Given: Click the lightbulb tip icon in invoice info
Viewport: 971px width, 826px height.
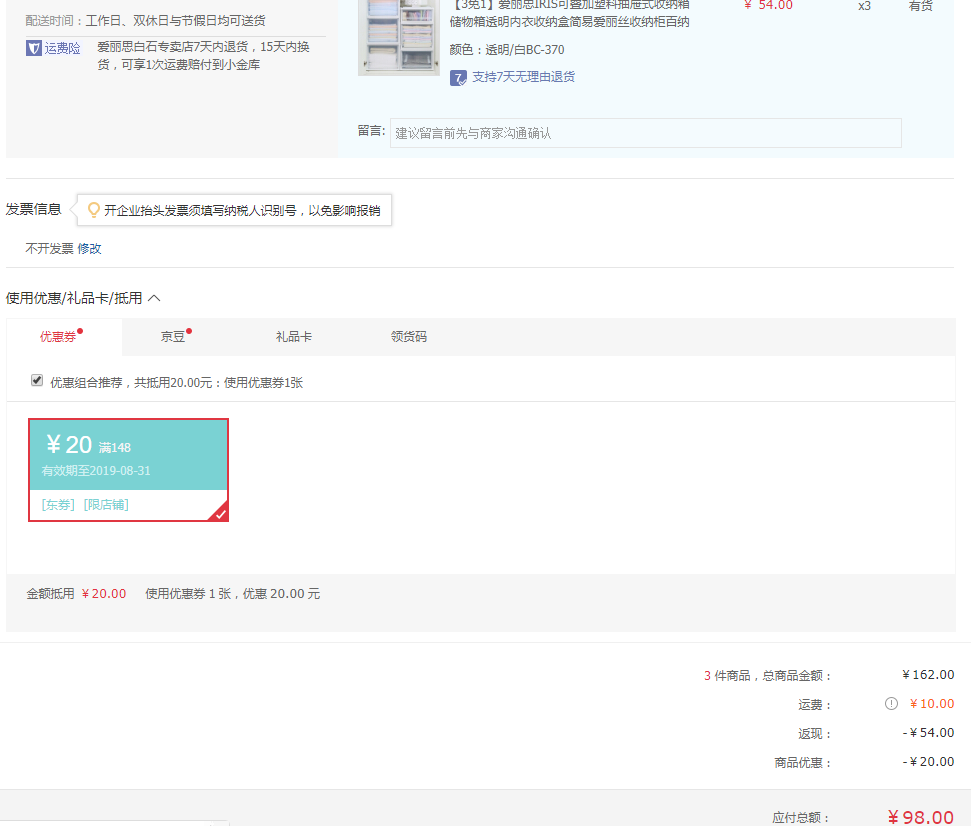Looking at the screenshot, I should point(94,210).
